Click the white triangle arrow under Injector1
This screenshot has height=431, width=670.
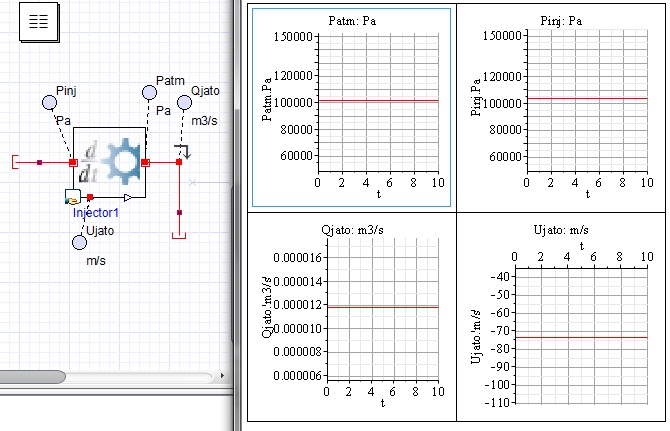point(127,198)
